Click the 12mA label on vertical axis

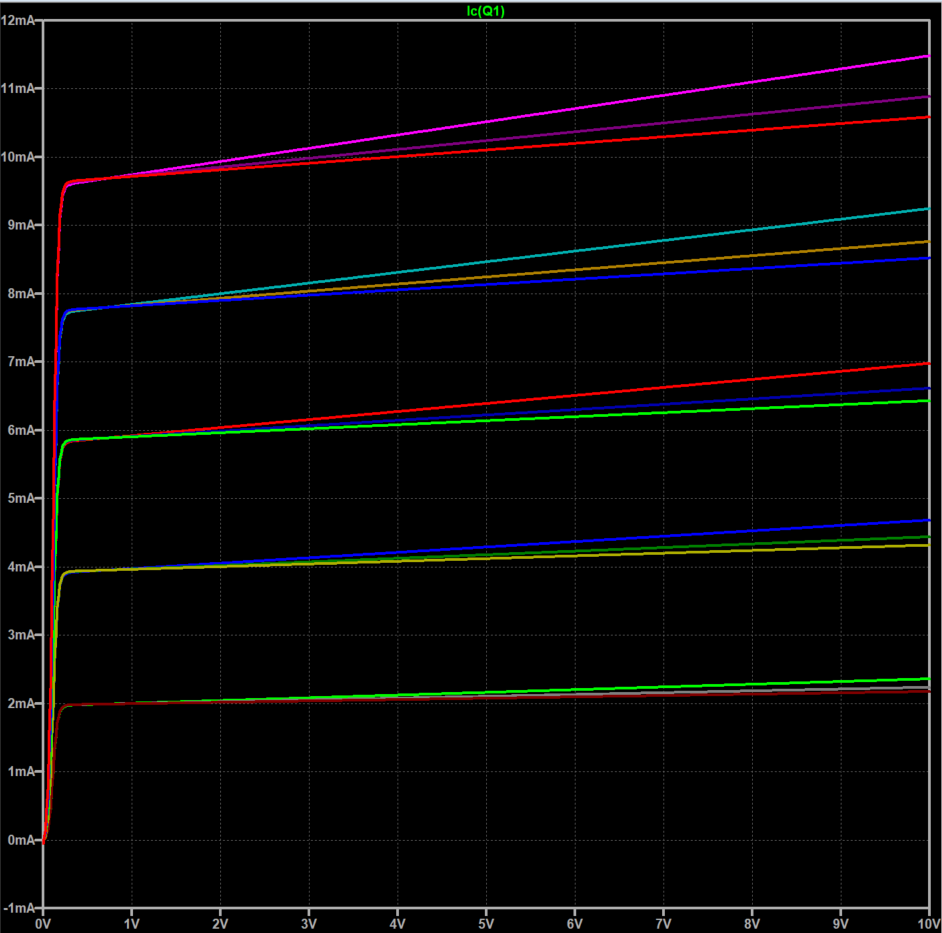(19, 21)
